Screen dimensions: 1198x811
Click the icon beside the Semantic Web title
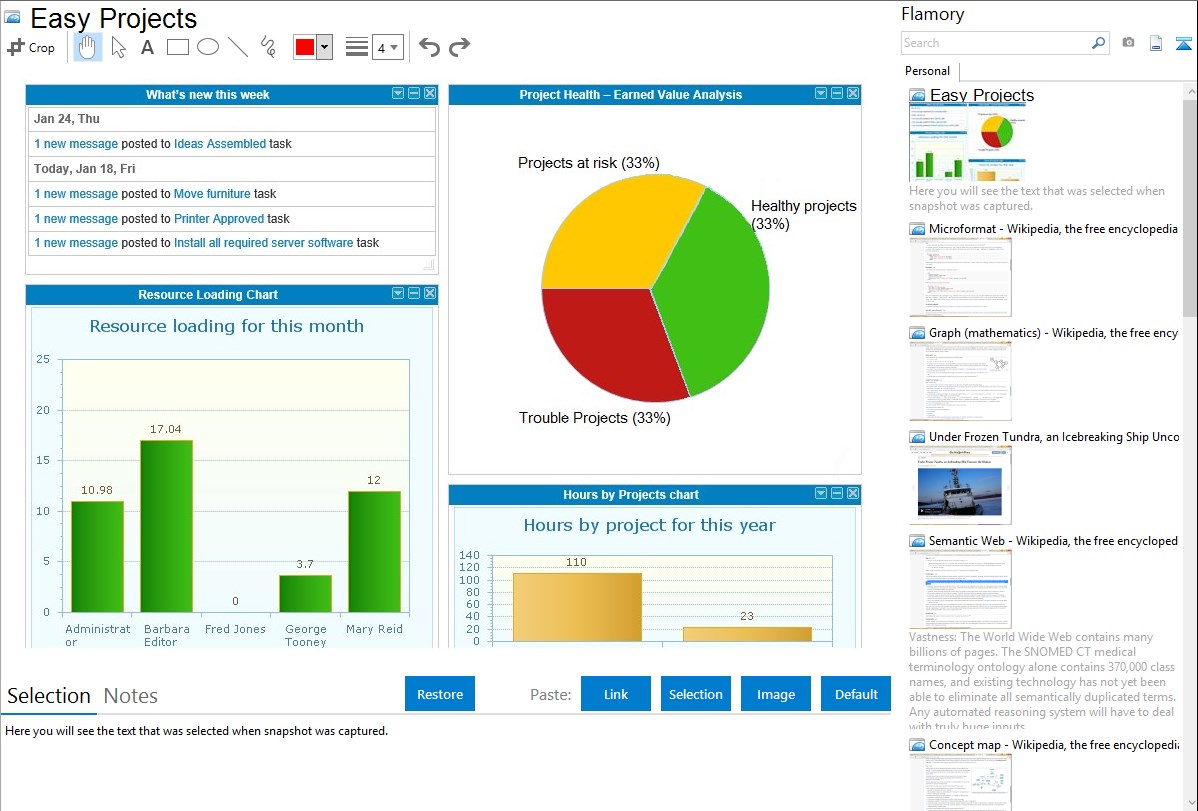tap(917, 541)
